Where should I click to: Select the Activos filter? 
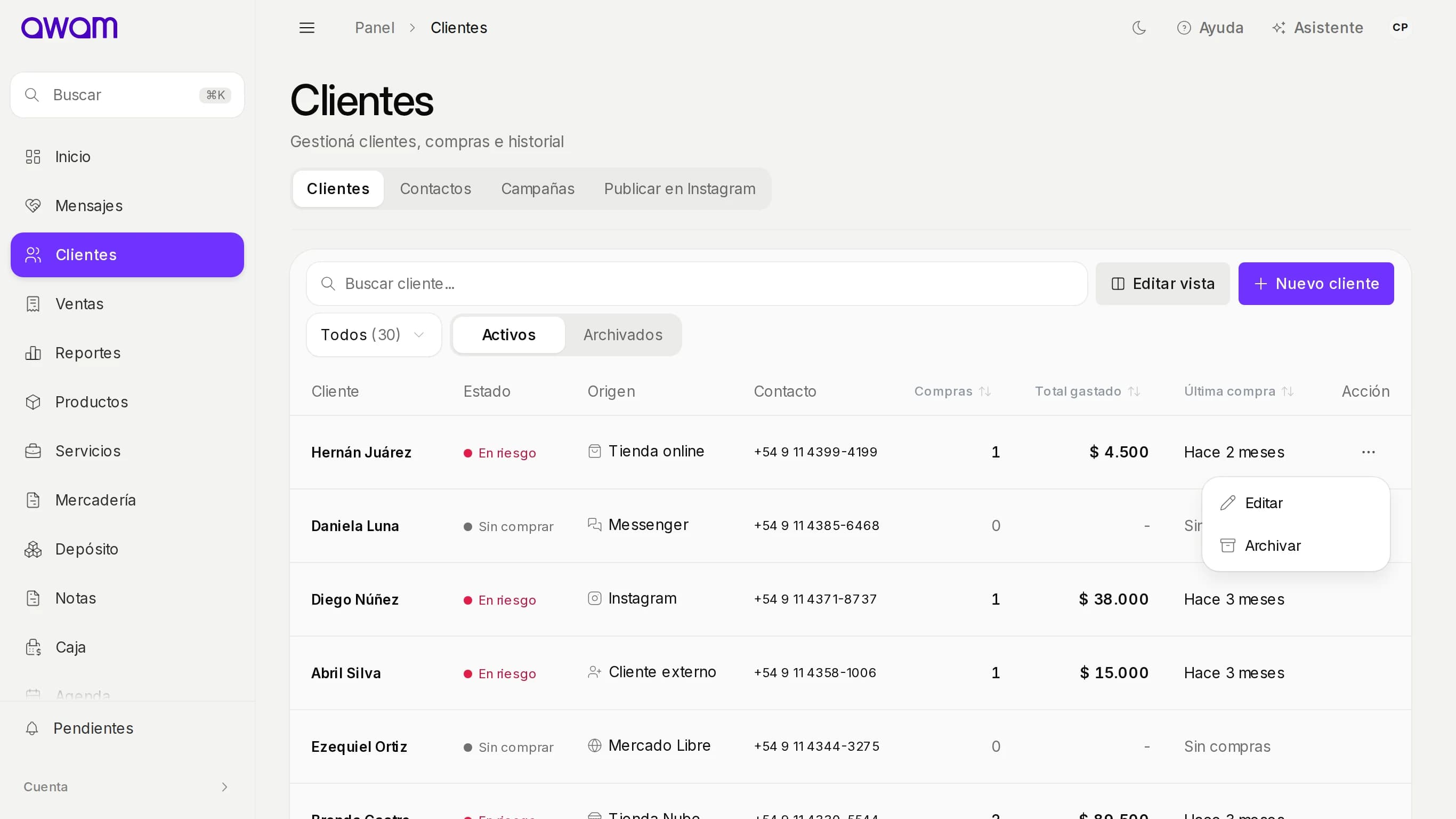509,335
